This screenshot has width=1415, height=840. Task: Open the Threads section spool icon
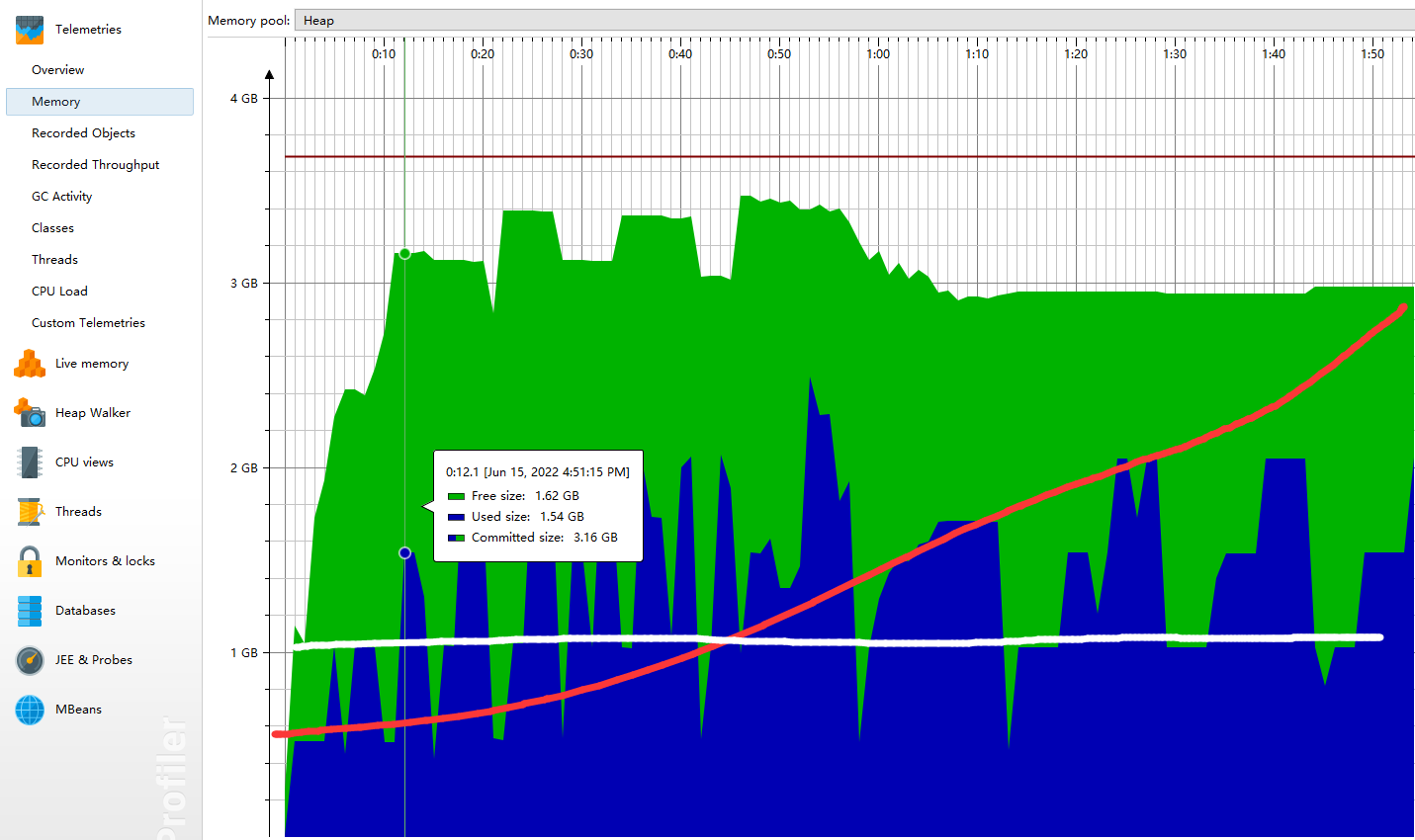(30, 512)
